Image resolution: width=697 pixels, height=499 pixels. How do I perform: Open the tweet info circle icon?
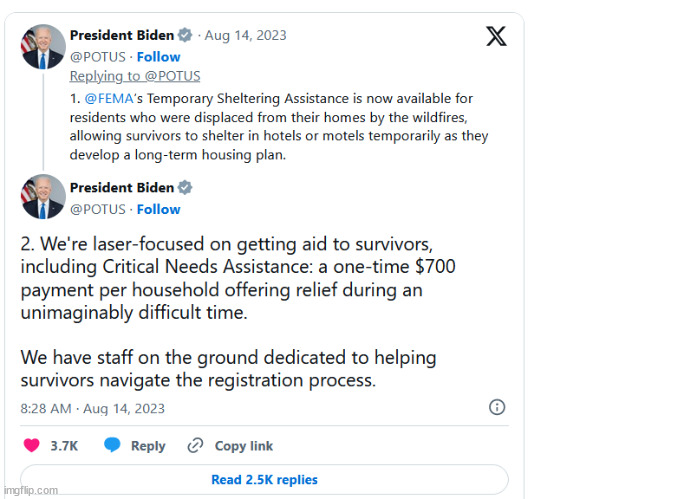coord(497,407)
